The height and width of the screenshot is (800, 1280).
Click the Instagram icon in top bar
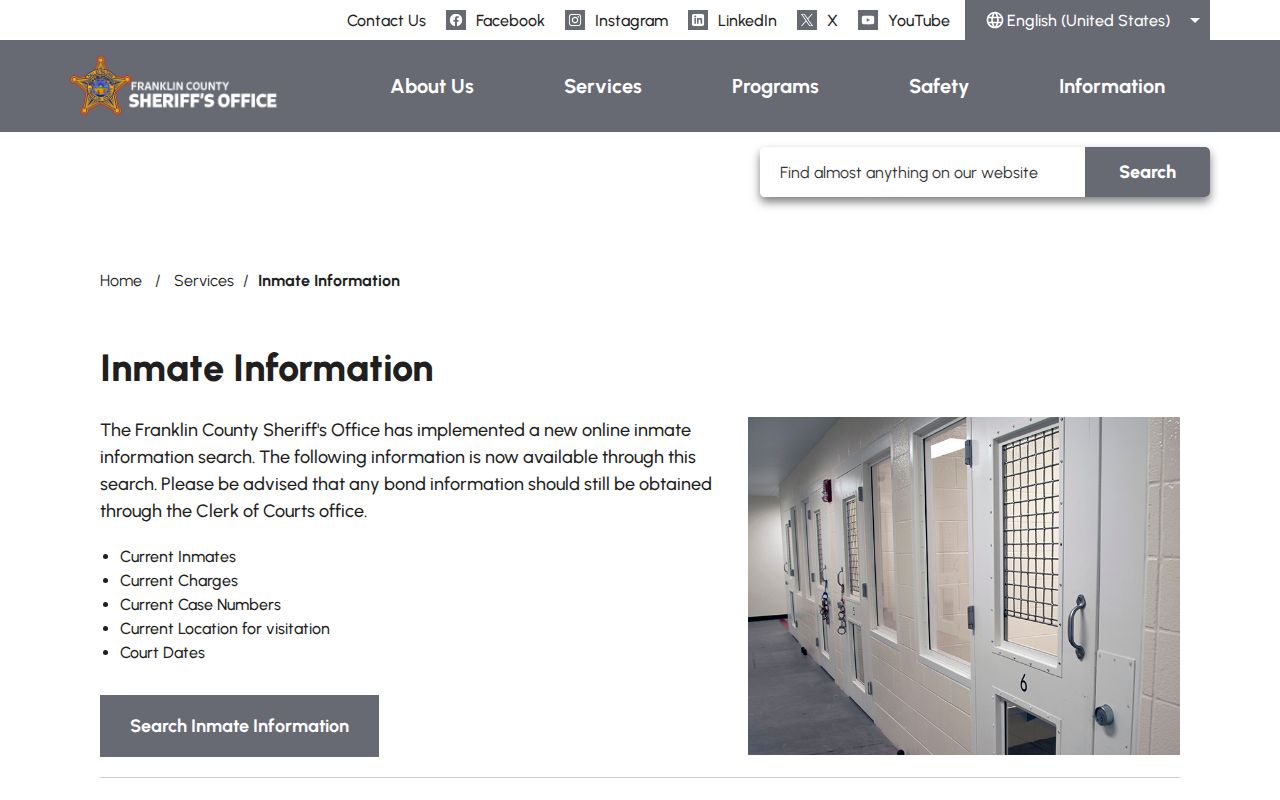(x=575, y=20)
